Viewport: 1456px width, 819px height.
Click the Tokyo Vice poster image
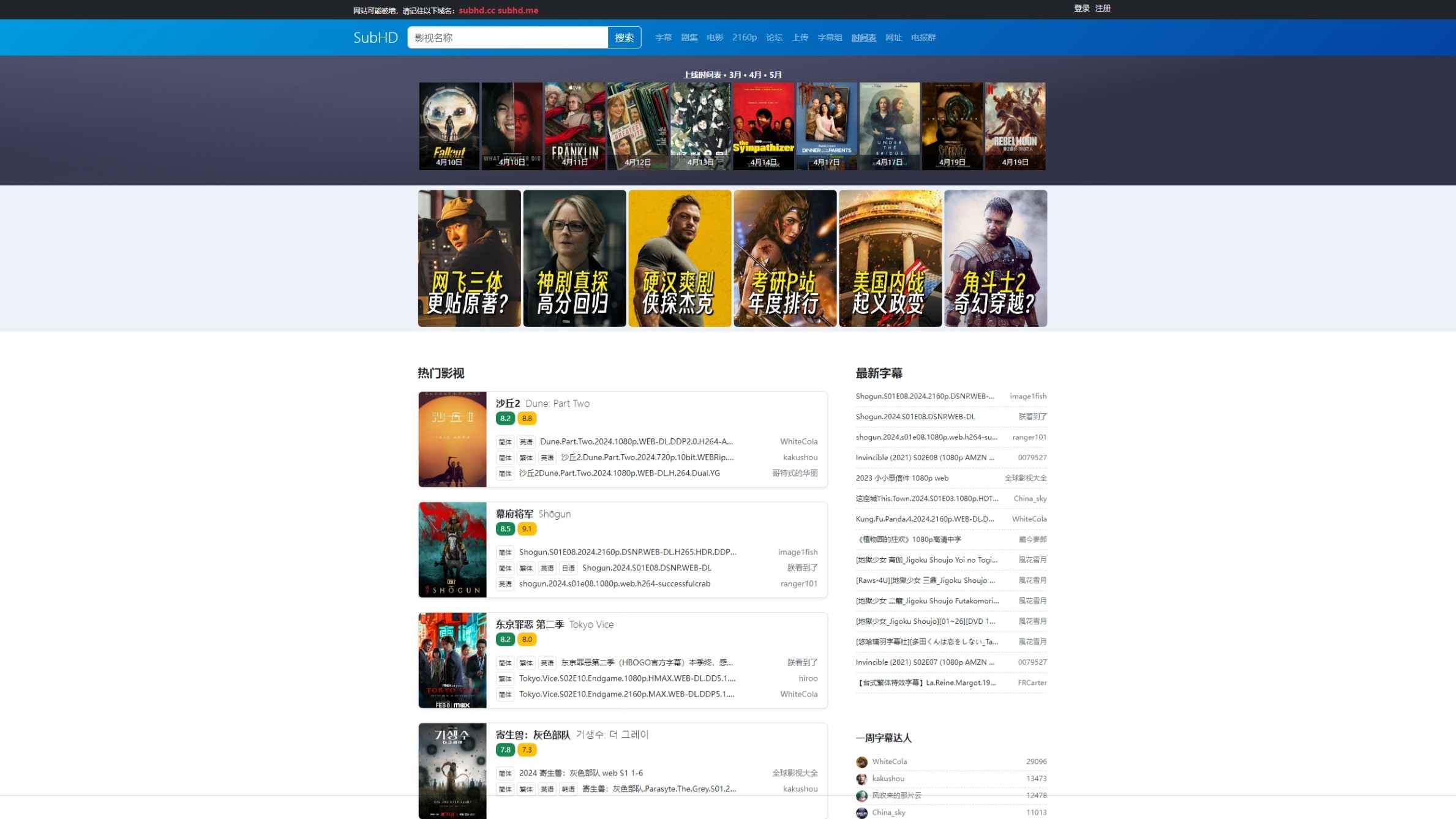click(x=452, y=660)
